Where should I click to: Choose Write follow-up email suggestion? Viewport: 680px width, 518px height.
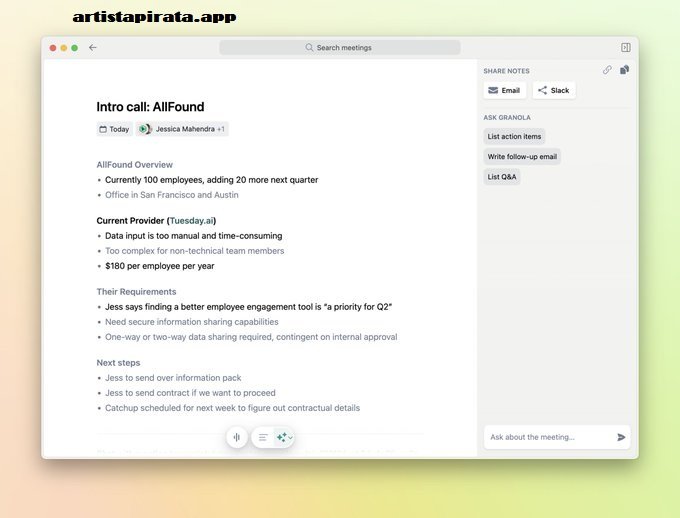click(522, 157)
